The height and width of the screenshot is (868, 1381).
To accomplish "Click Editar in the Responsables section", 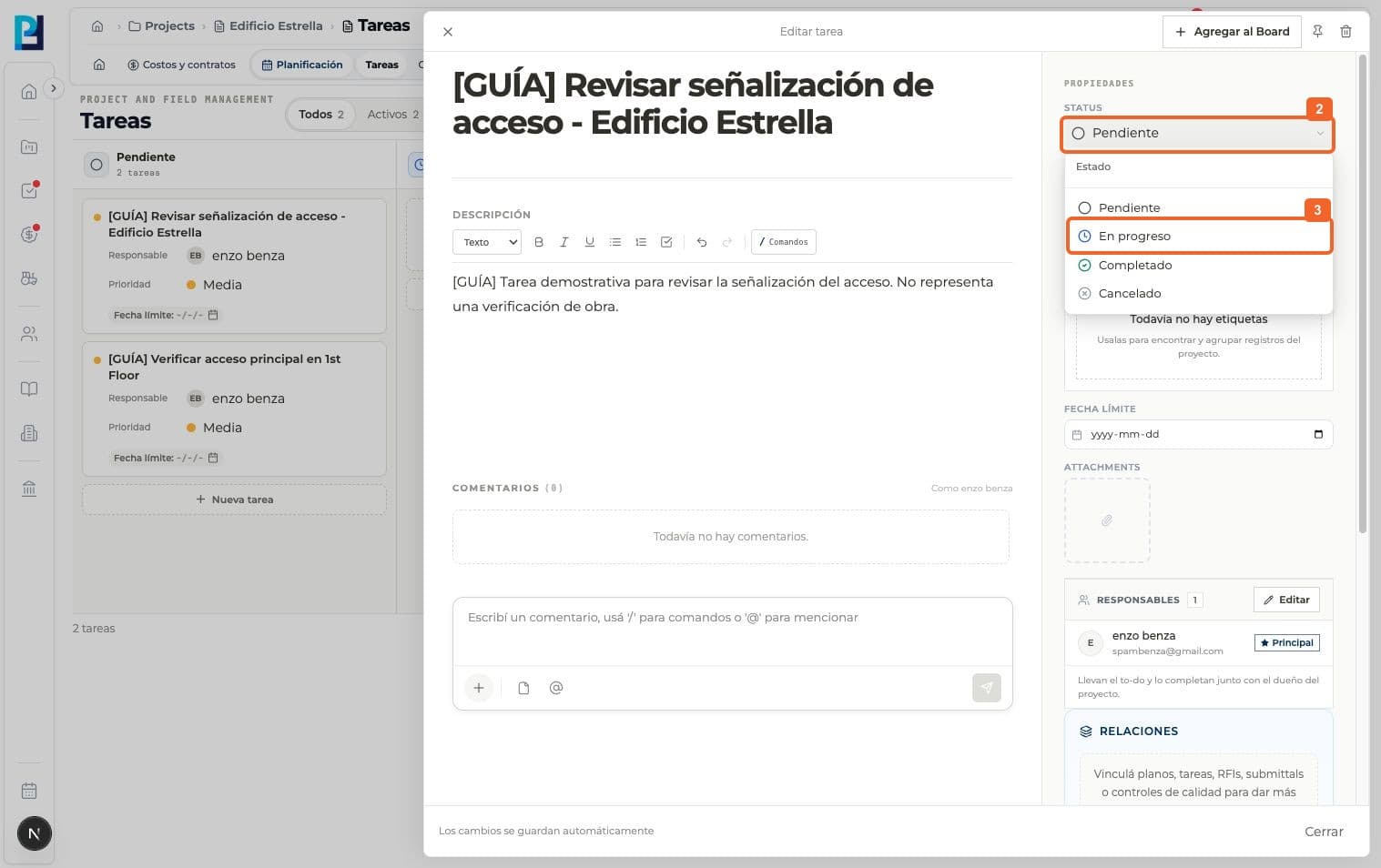I will click(x=1286, y=600).
